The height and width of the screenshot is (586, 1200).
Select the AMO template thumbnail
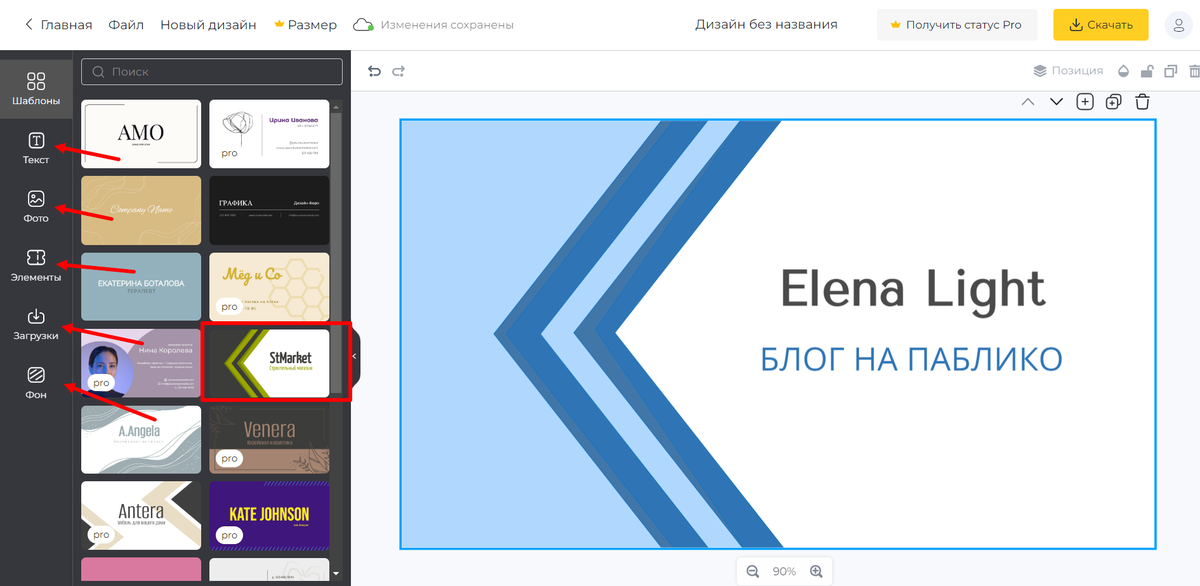coord(141,134)
